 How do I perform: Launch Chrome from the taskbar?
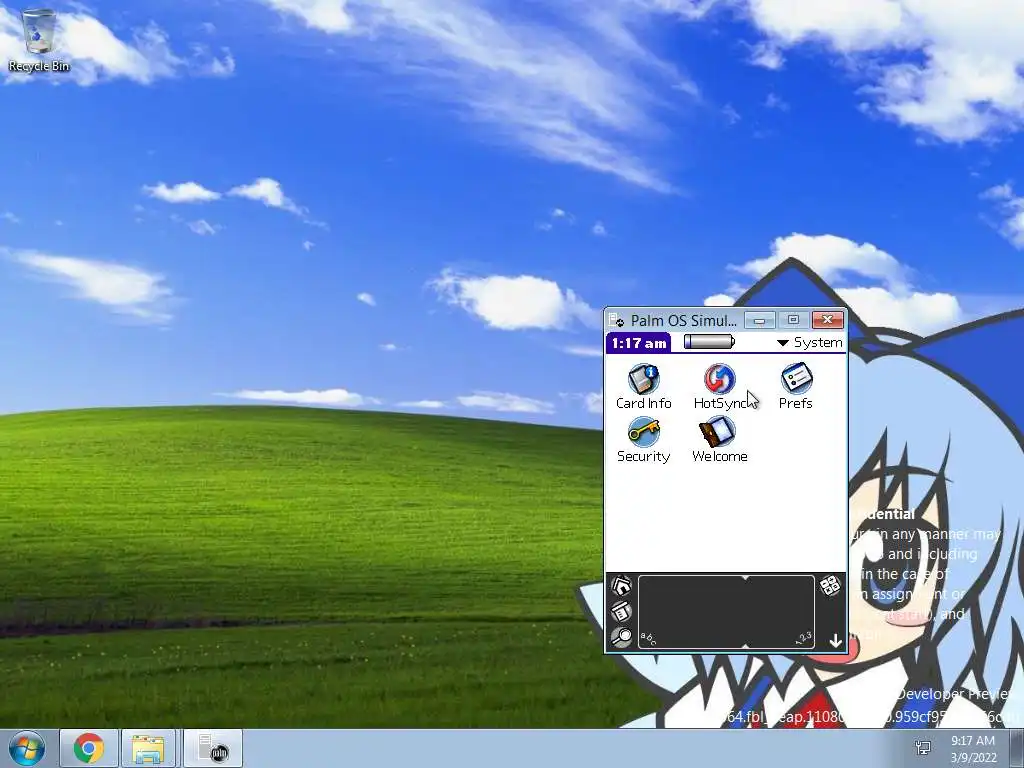point(88,748)
